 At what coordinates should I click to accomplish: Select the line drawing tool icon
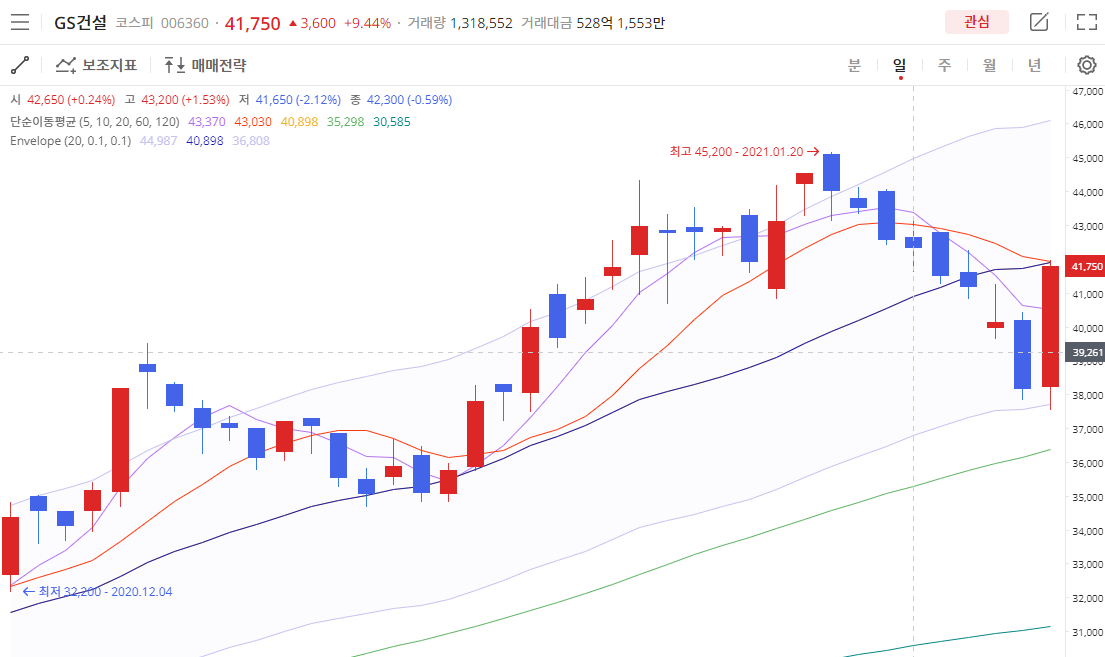(20, 66)
